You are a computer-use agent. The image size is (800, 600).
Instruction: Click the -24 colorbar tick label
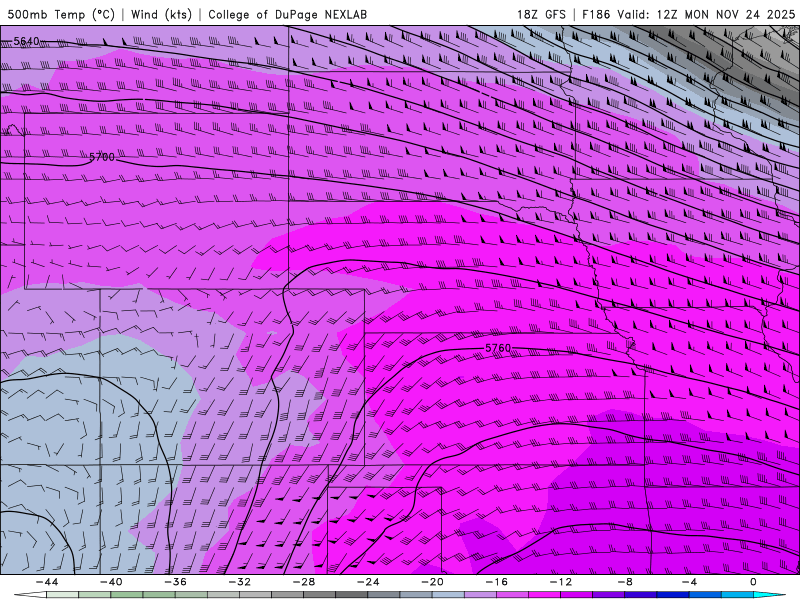368,582
